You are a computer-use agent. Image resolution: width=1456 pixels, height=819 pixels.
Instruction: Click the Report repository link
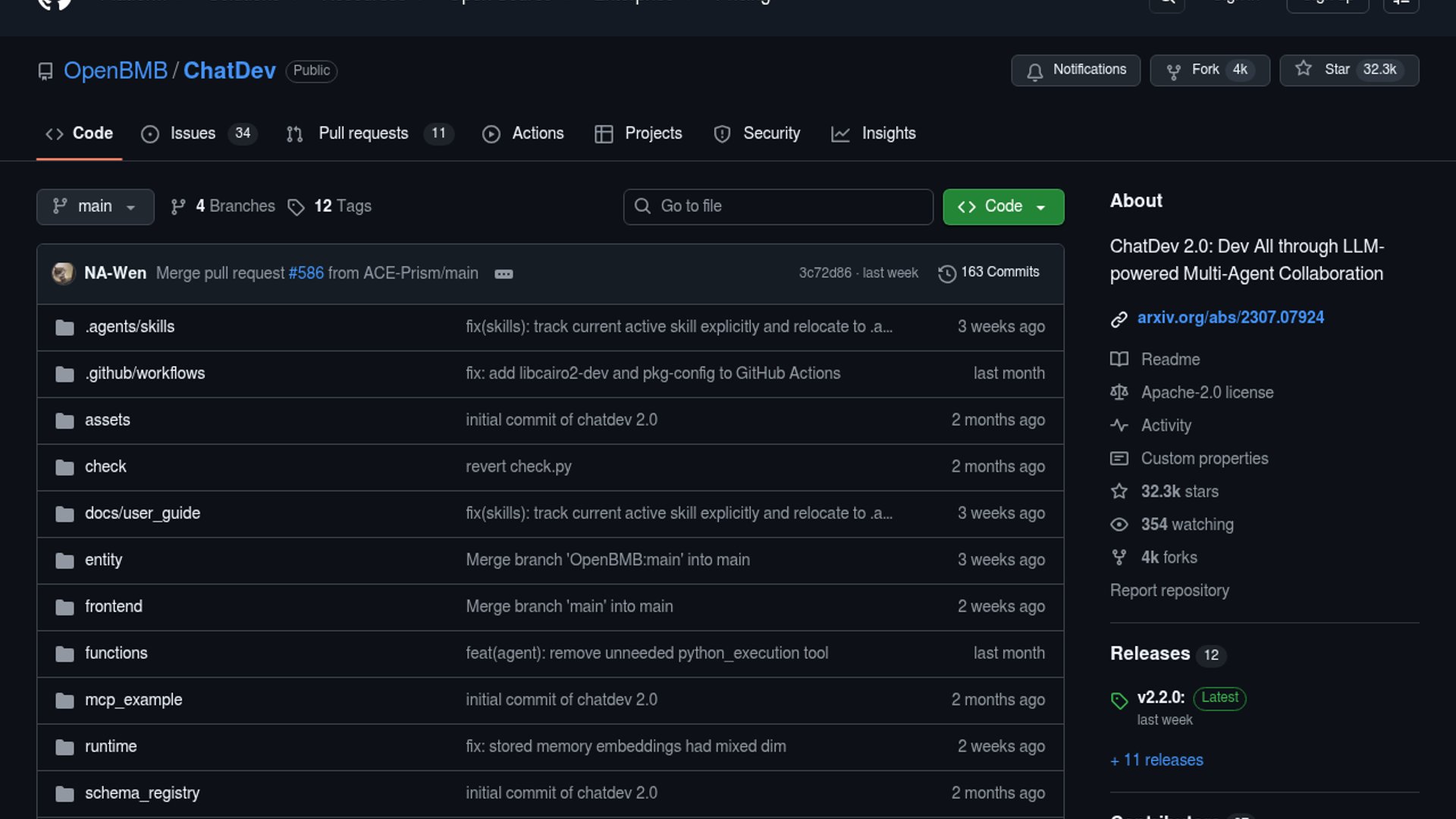point(1169,591)
